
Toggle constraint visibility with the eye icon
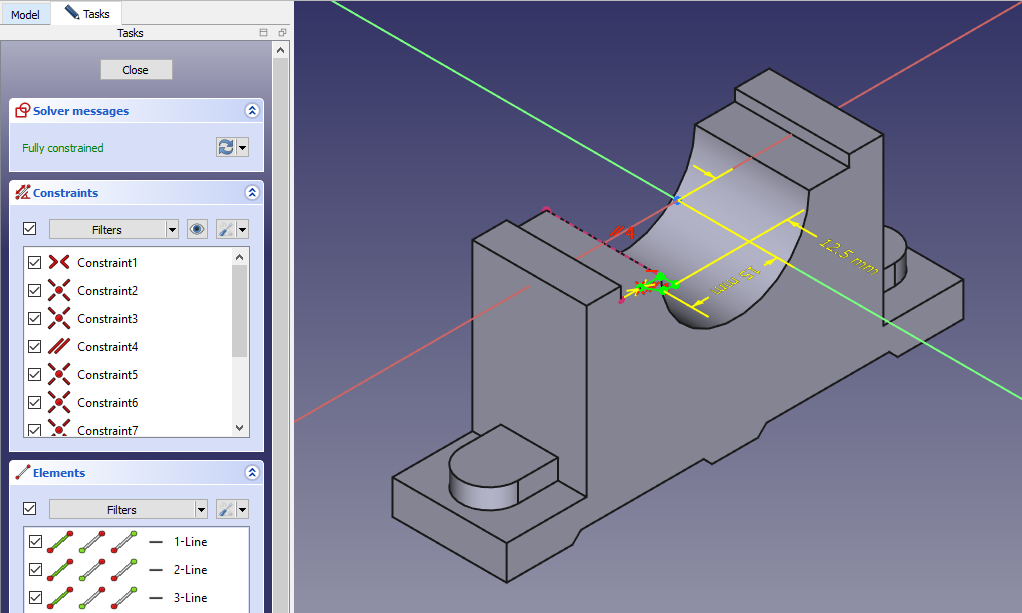(197, 229)
